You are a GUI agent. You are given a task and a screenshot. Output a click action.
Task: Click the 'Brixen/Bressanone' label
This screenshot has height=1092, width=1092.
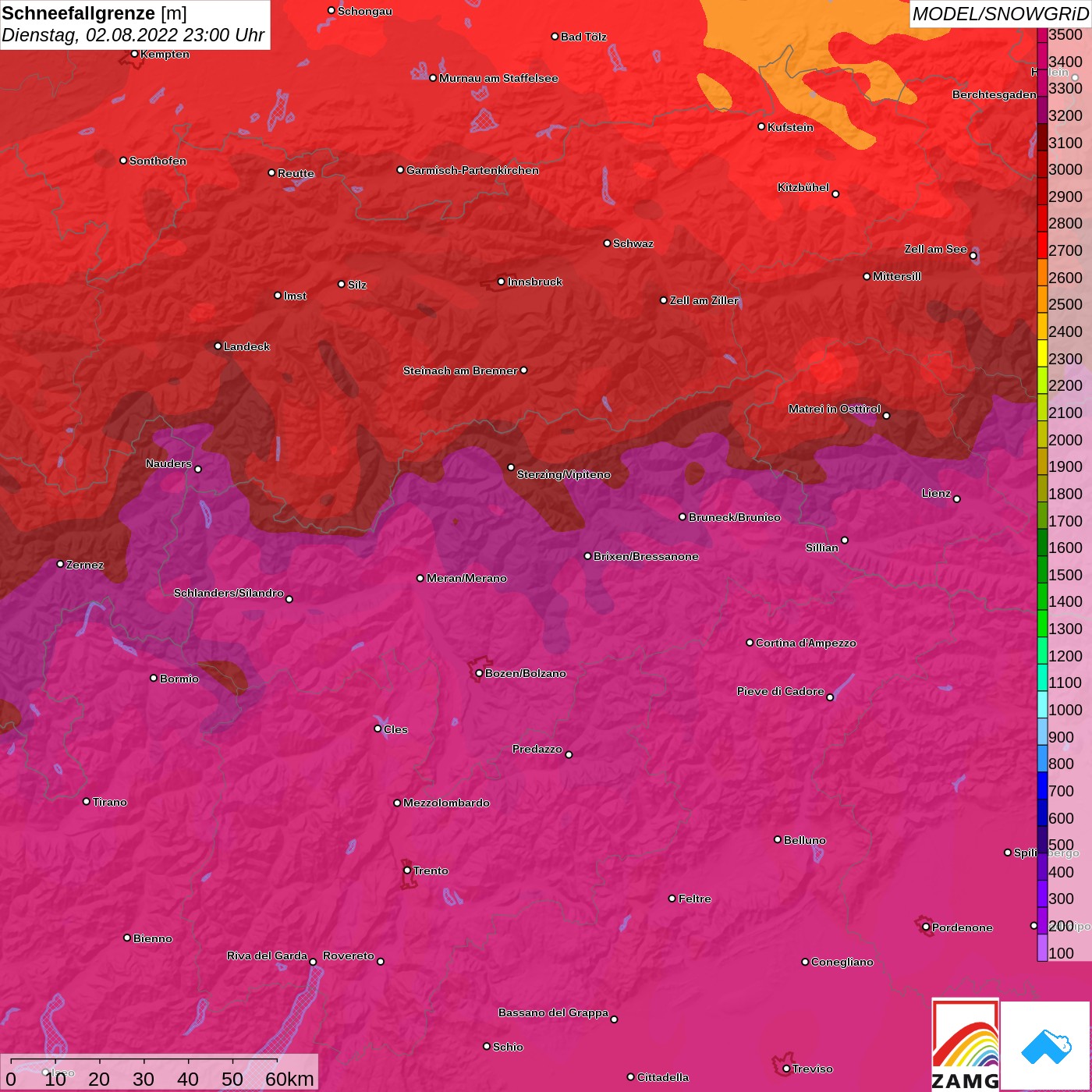click(x=646, y=556)
